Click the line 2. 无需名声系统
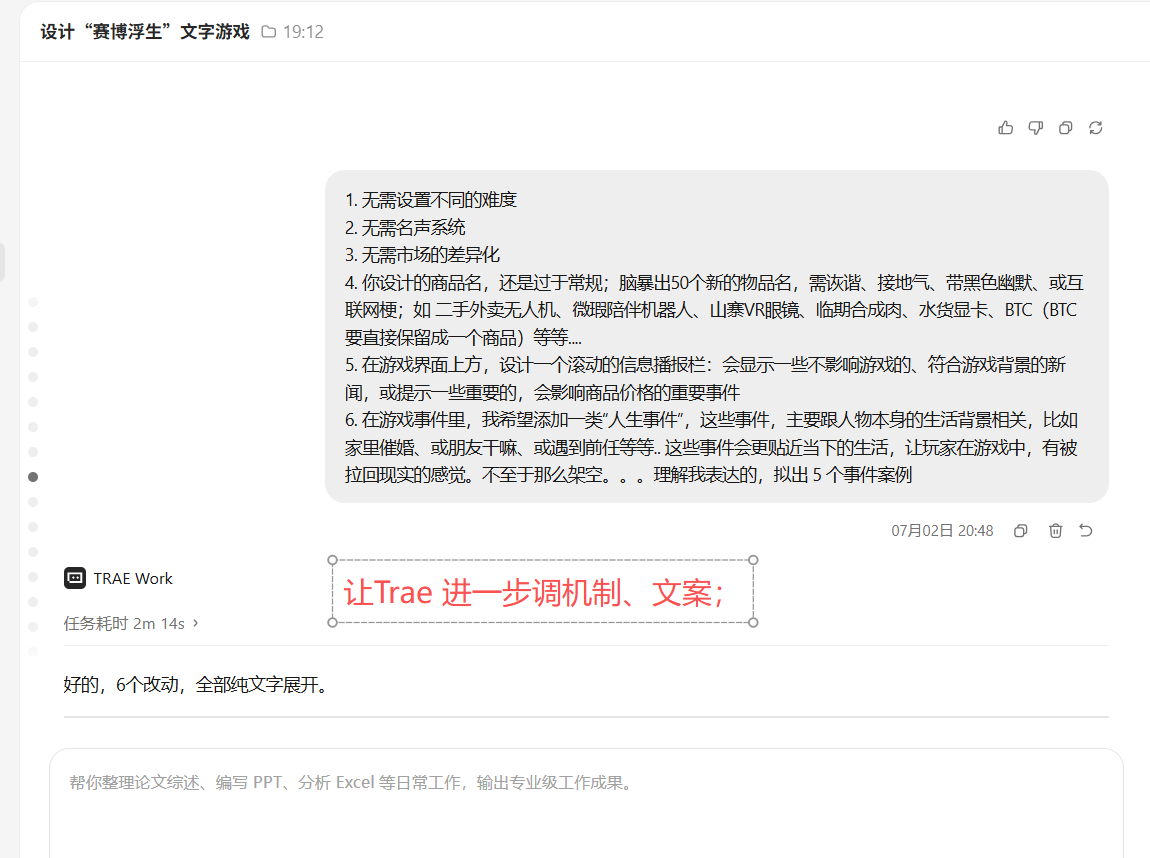The width and height of the screenshot is (1150, 858). coord(406,228)
